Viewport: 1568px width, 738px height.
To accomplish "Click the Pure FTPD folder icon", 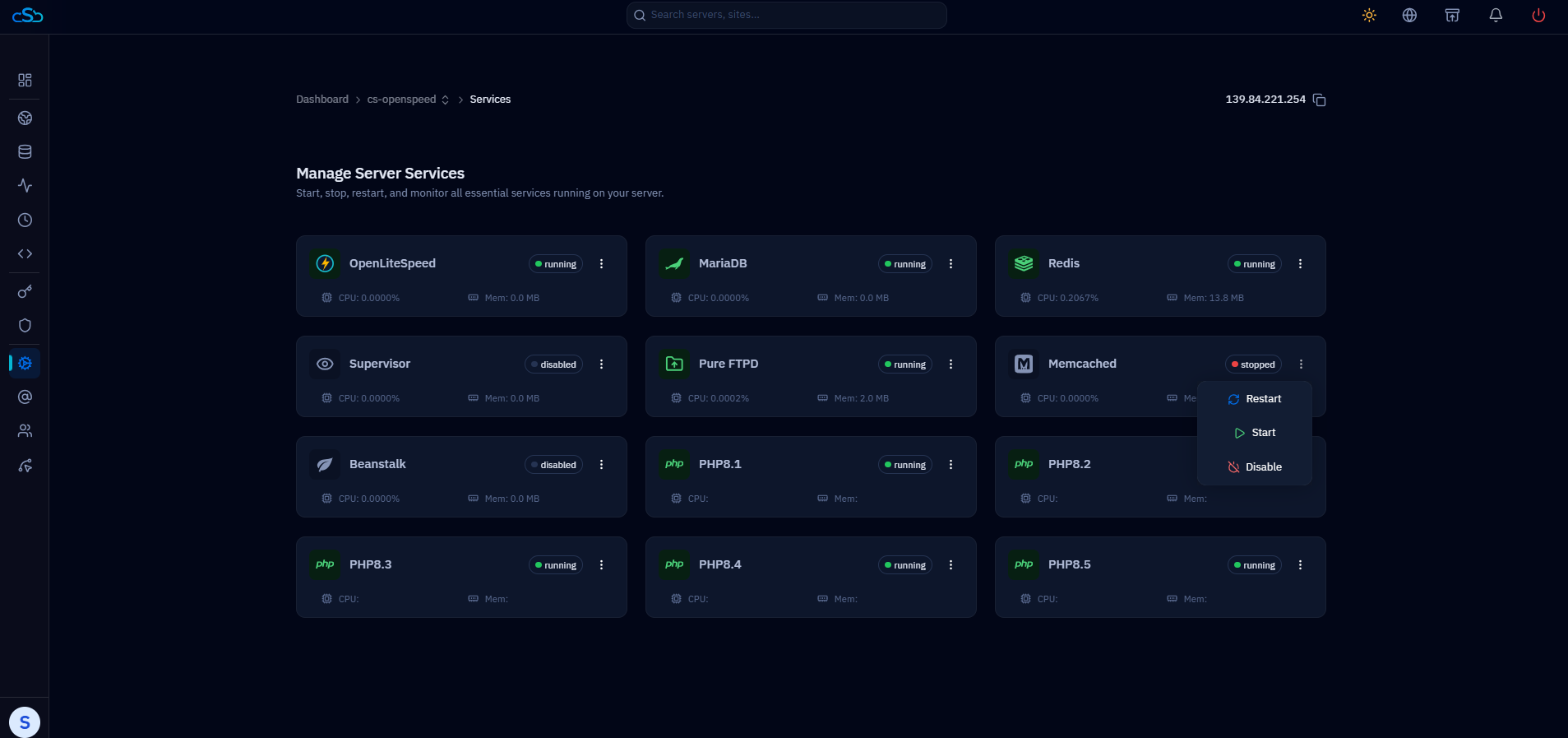I will [x=674, y=364].
